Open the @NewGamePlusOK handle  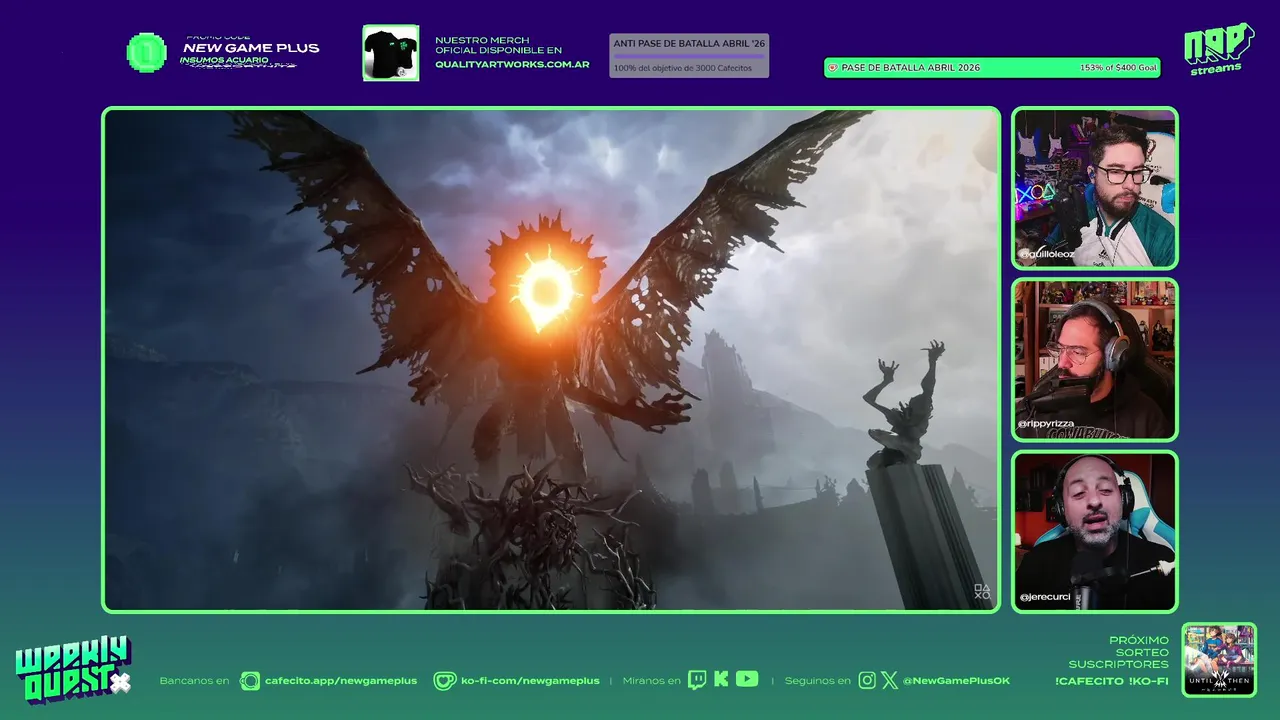pos(956,681)
